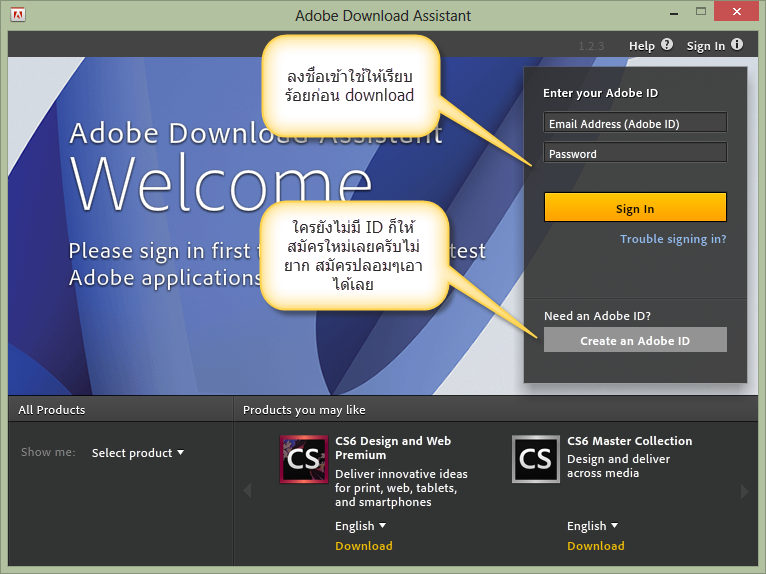Open the Select product dropdown
The image size is (766, 574).
(x=138, y=453)
